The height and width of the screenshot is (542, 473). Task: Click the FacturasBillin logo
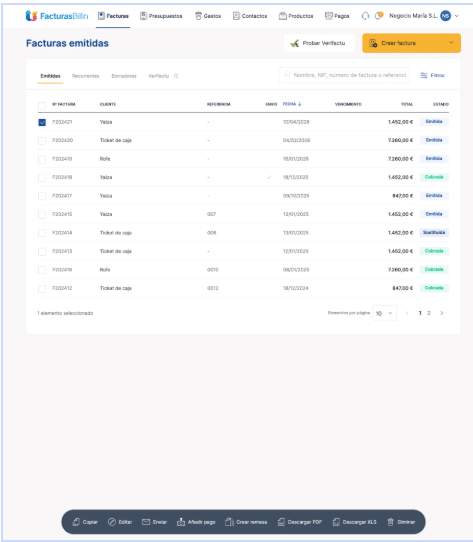(57, 16)
